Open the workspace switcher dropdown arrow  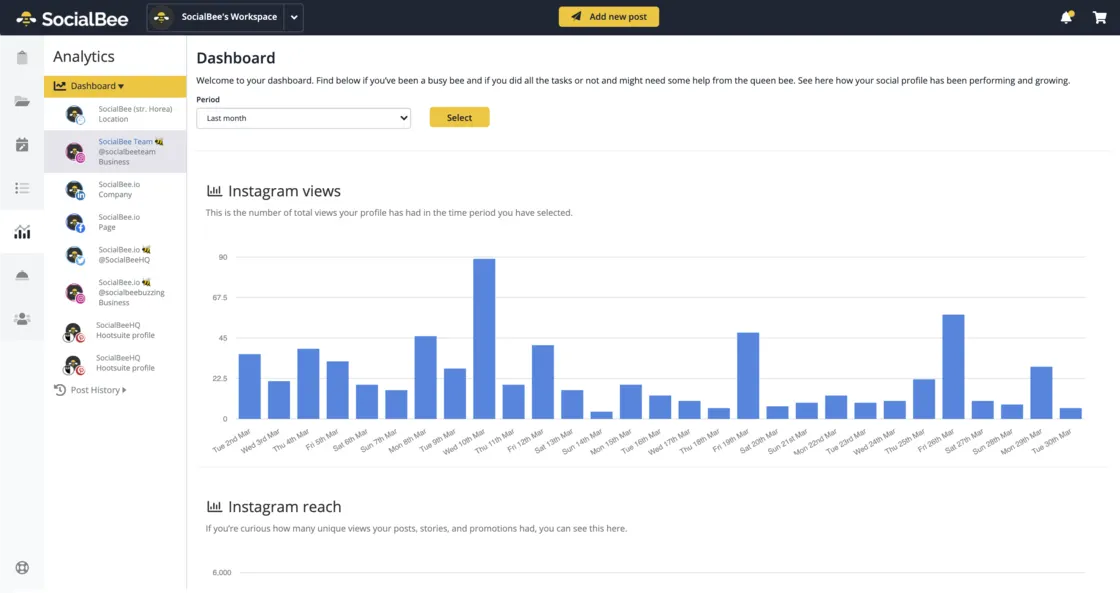pyautogui.click(x=294, y=17)
